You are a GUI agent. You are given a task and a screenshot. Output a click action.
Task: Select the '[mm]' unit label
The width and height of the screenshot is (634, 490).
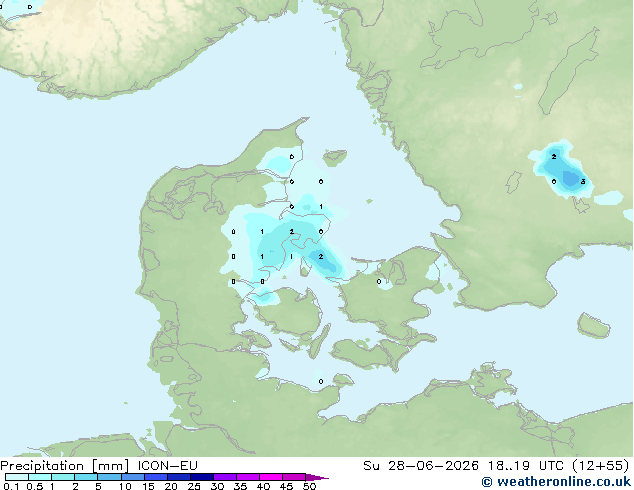[110, 466]
